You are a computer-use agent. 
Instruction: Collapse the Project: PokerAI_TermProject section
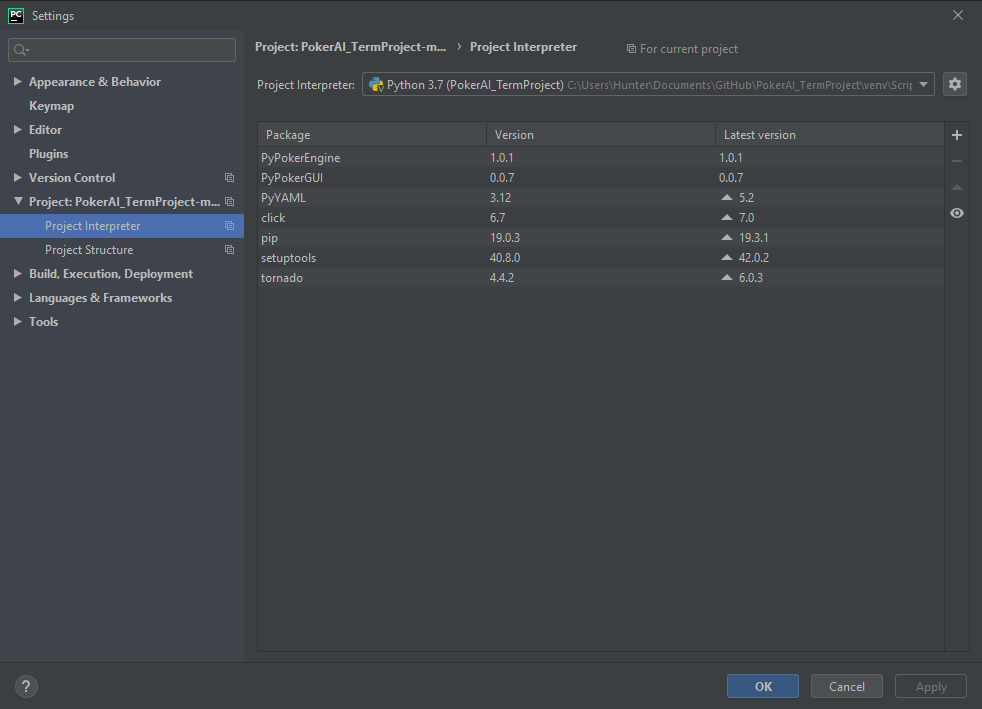[18, 202]
